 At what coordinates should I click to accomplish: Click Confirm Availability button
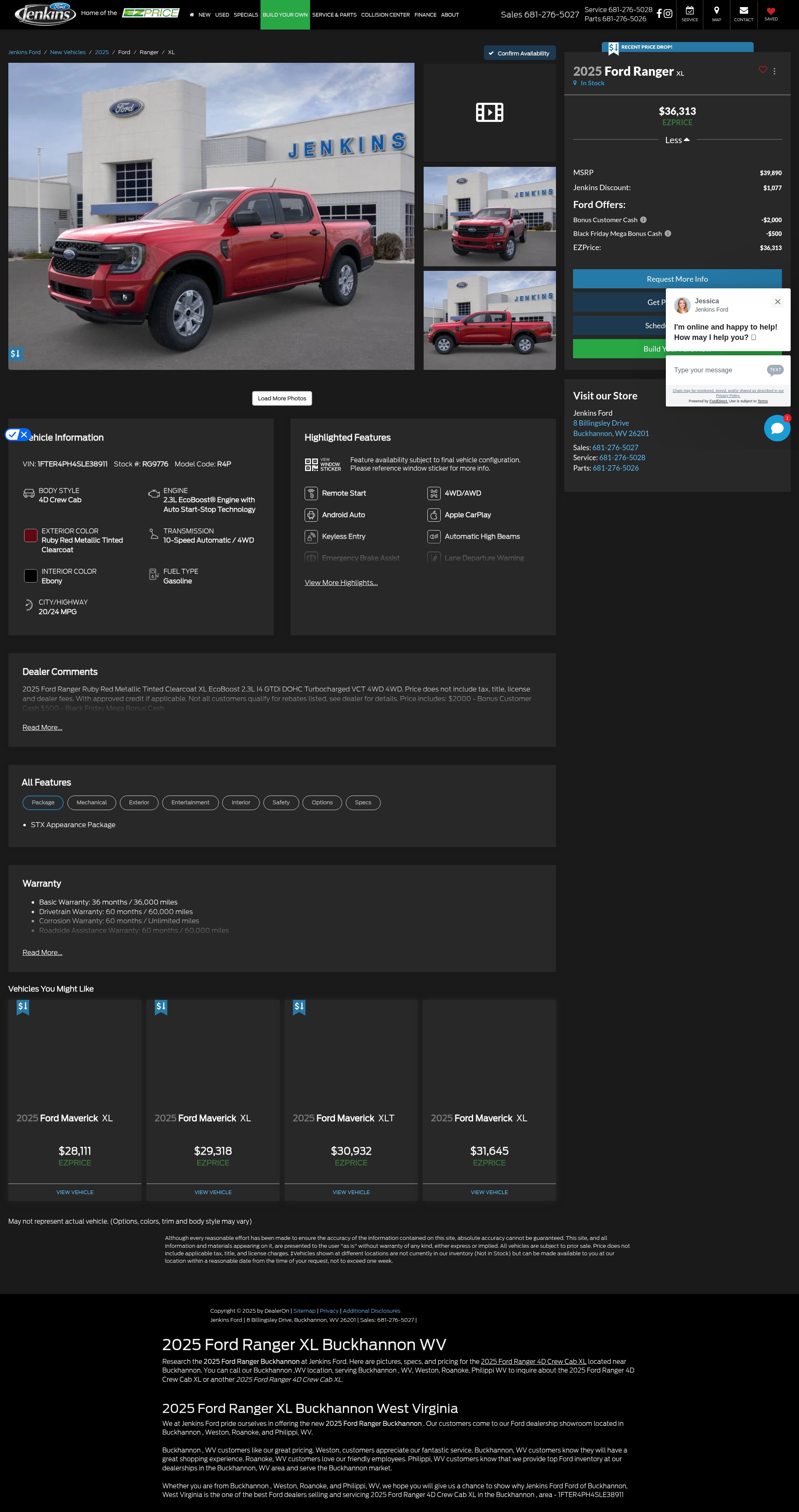pyautogui.click(x=519, y=53)
